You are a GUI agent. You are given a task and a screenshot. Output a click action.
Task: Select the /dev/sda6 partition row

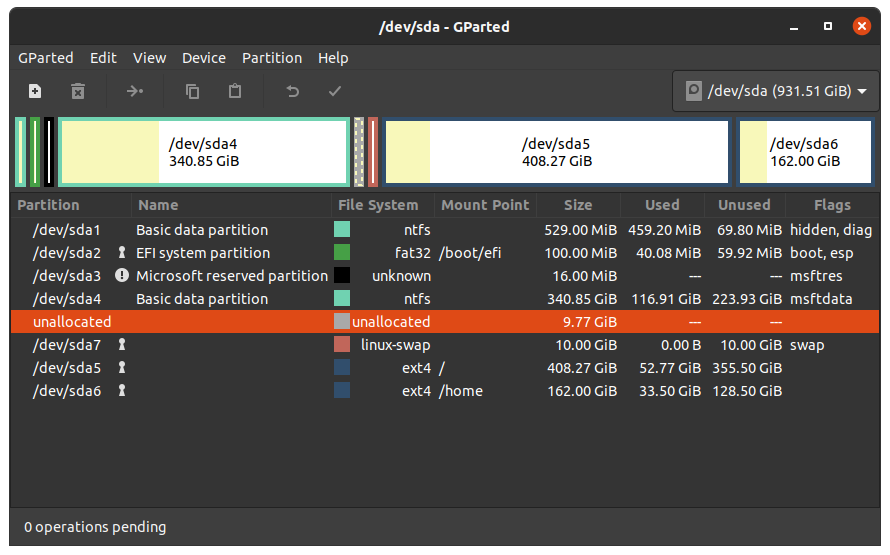pos(445,390)
